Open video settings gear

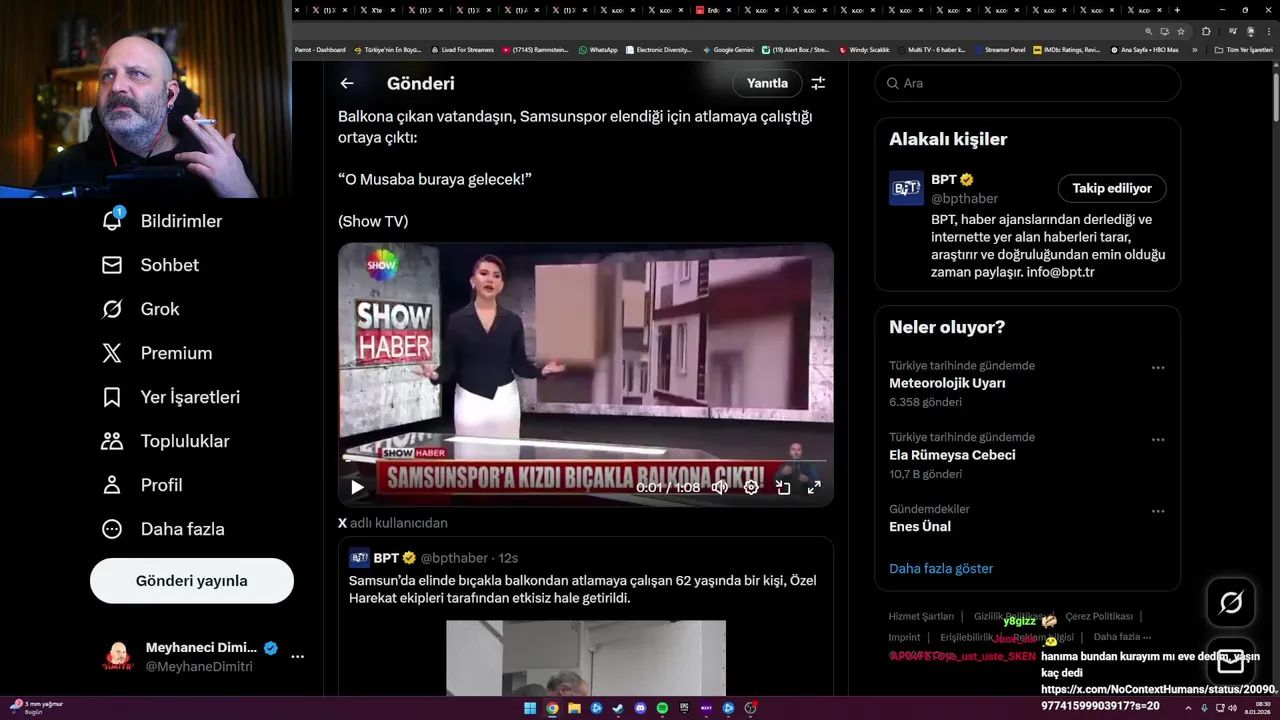[x=751, y=488]
